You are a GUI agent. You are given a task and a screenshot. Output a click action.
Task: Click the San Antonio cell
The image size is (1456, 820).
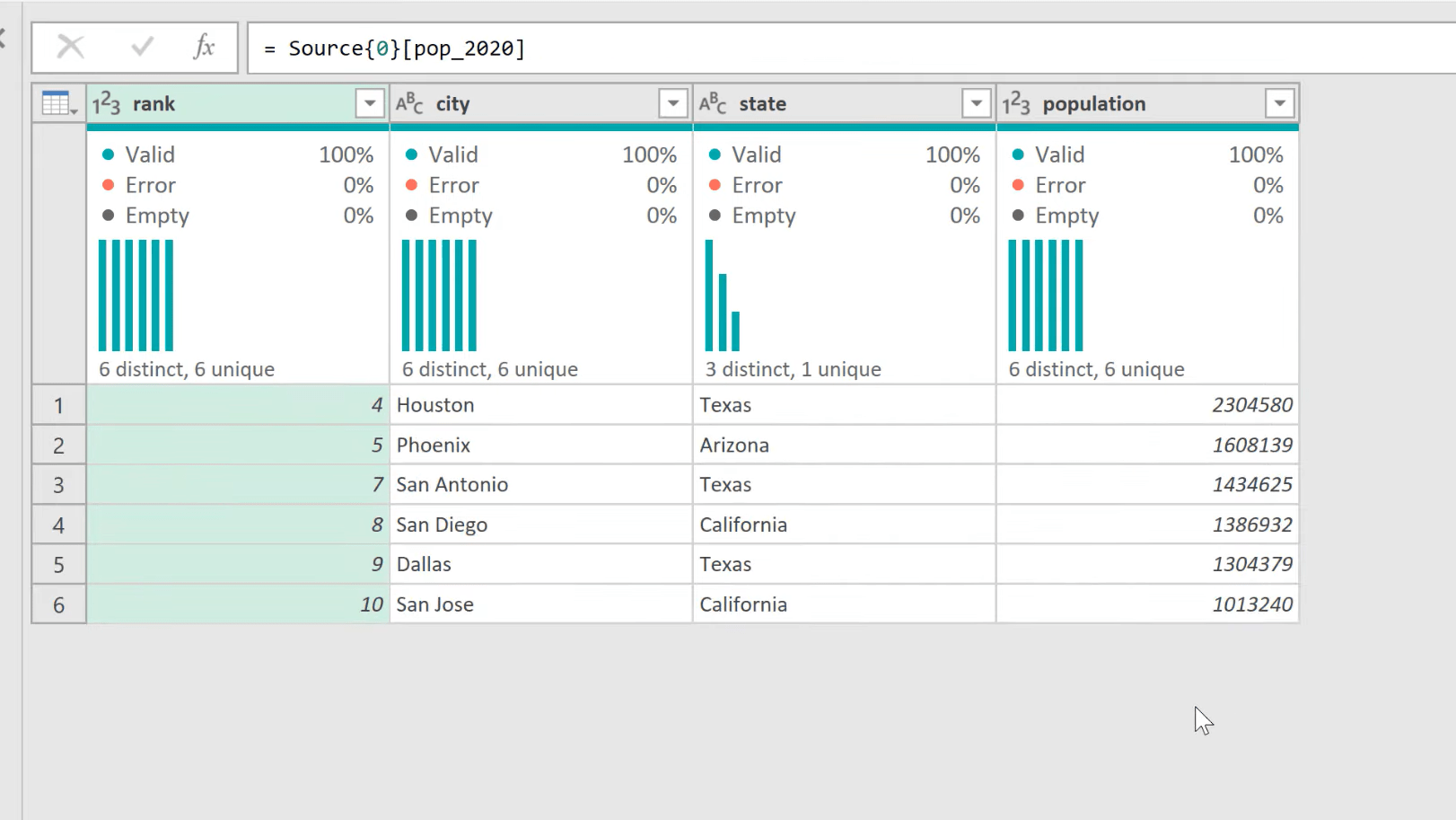coord(541,485)
